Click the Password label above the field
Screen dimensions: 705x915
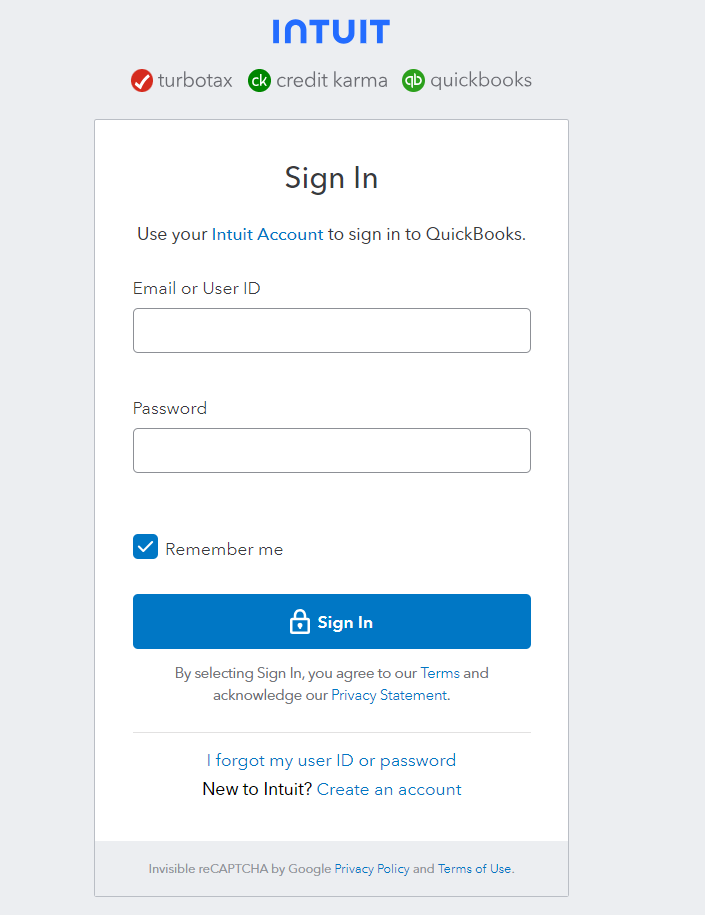coord(170,408)
